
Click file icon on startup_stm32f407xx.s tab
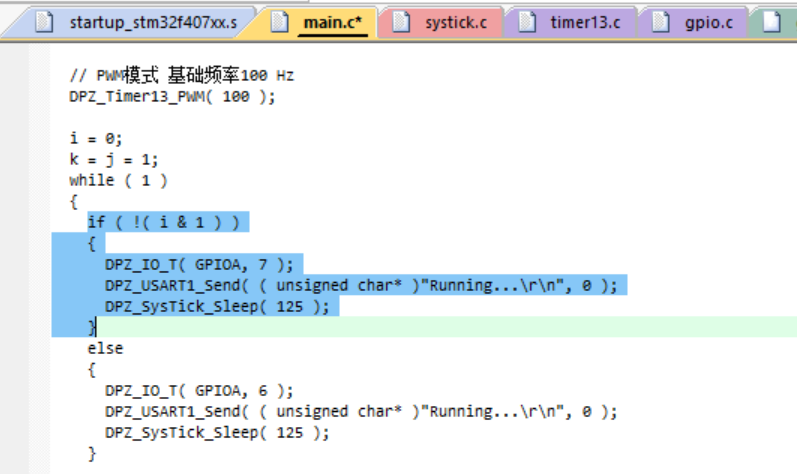point(44,22)
